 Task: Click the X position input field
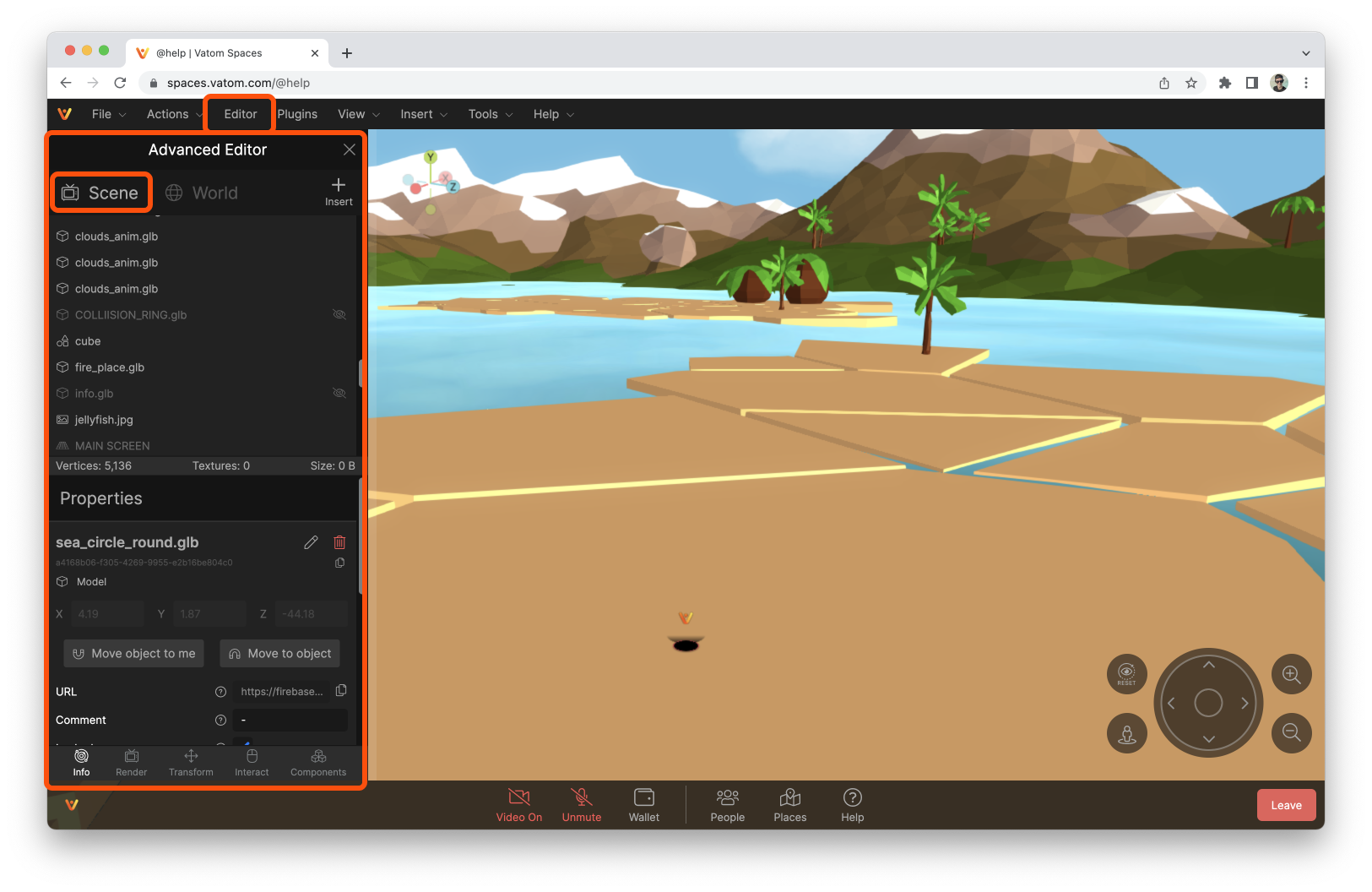pyautogui.click(x=107, y=614)
